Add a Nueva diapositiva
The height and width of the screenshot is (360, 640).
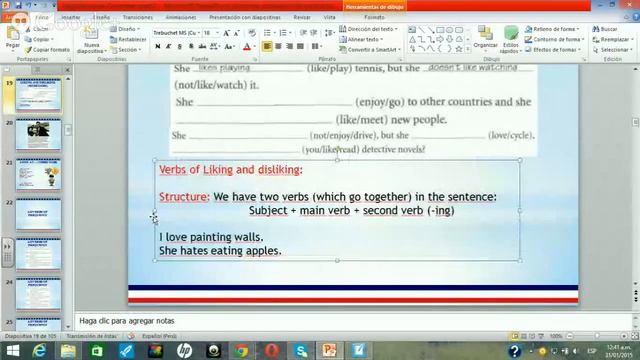(91, 41)
